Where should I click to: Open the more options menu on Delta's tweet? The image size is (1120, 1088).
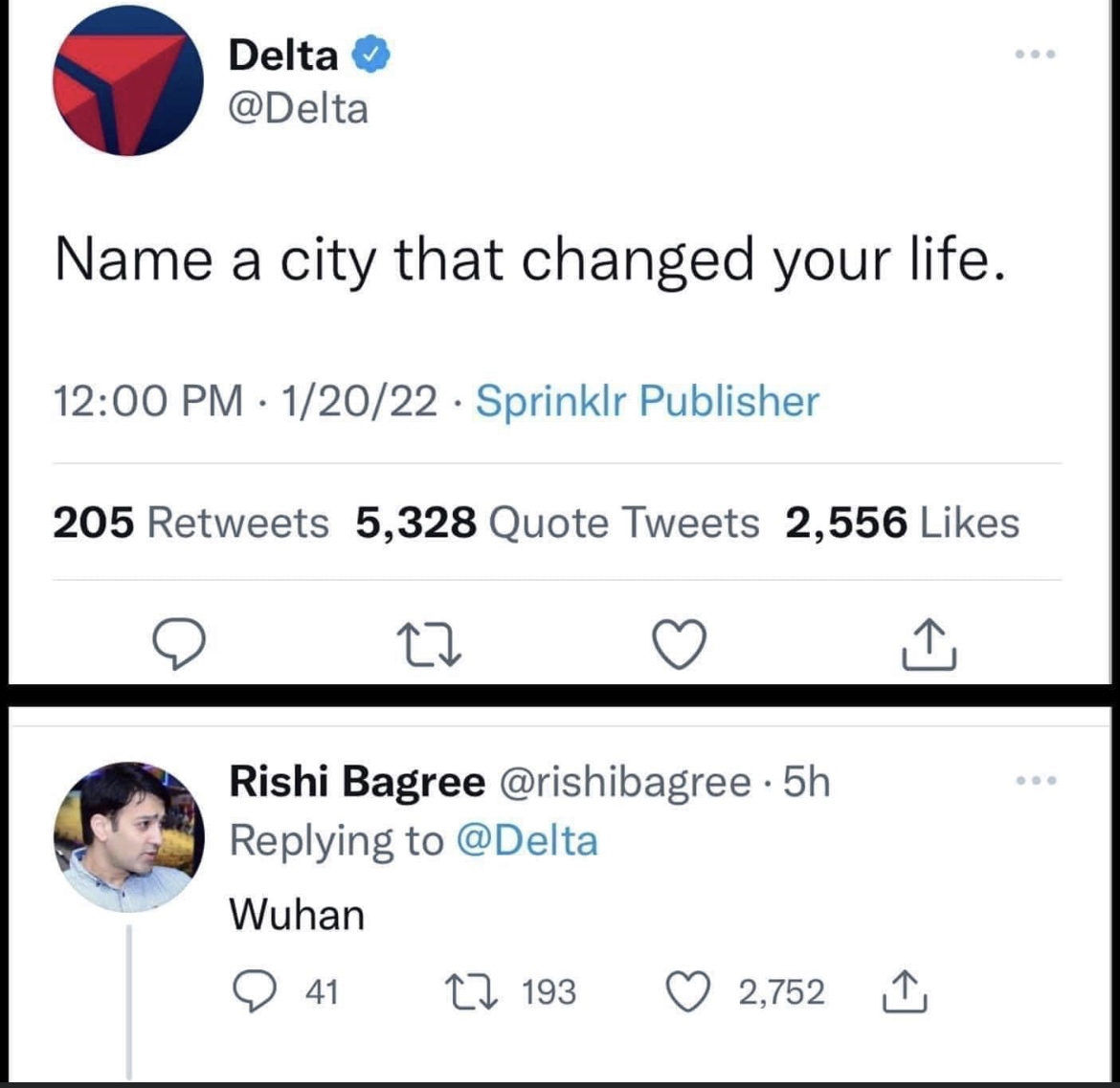point(1035,55)
